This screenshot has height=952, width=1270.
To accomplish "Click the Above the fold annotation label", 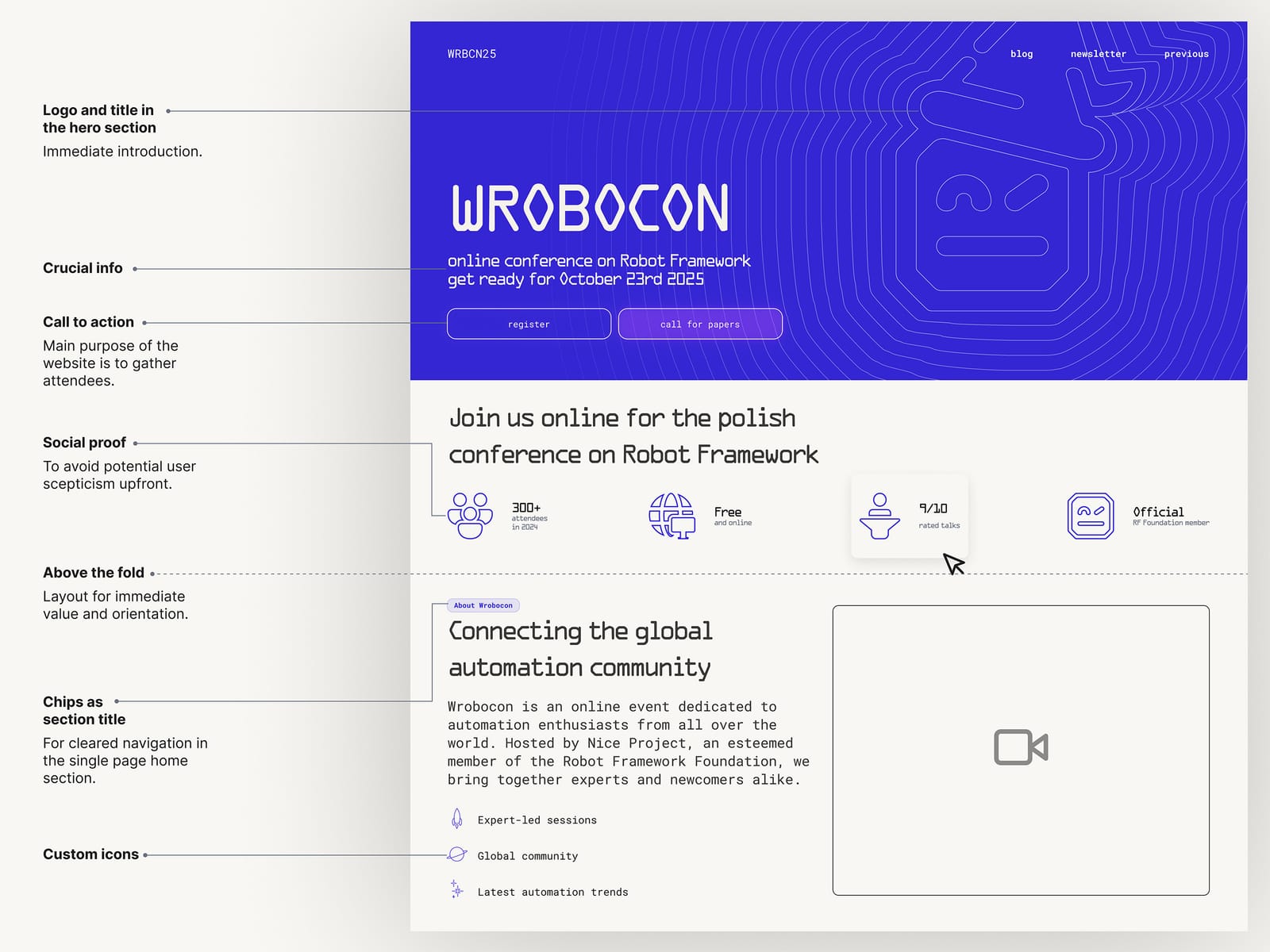I will tap(94, 573).
